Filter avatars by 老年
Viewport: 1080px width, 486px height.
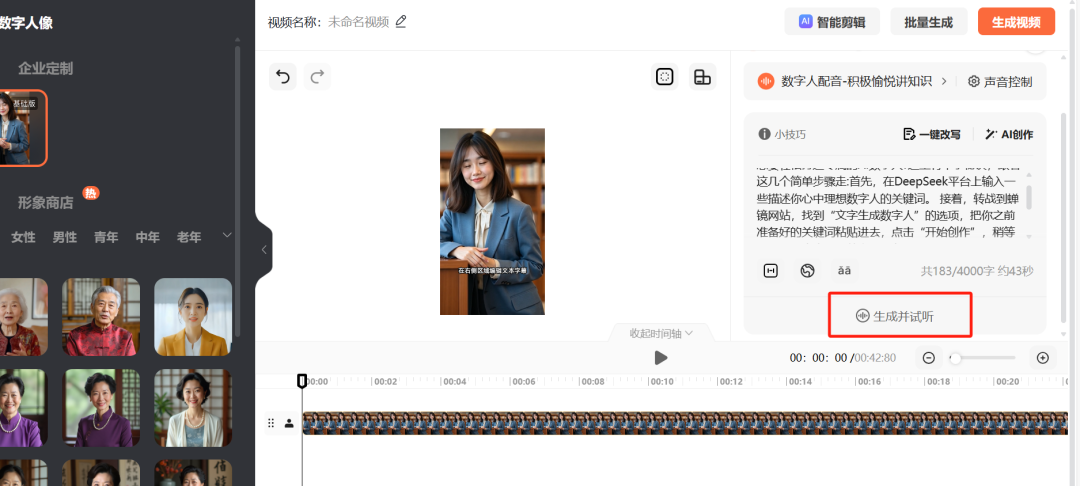(x=189, y=237)
